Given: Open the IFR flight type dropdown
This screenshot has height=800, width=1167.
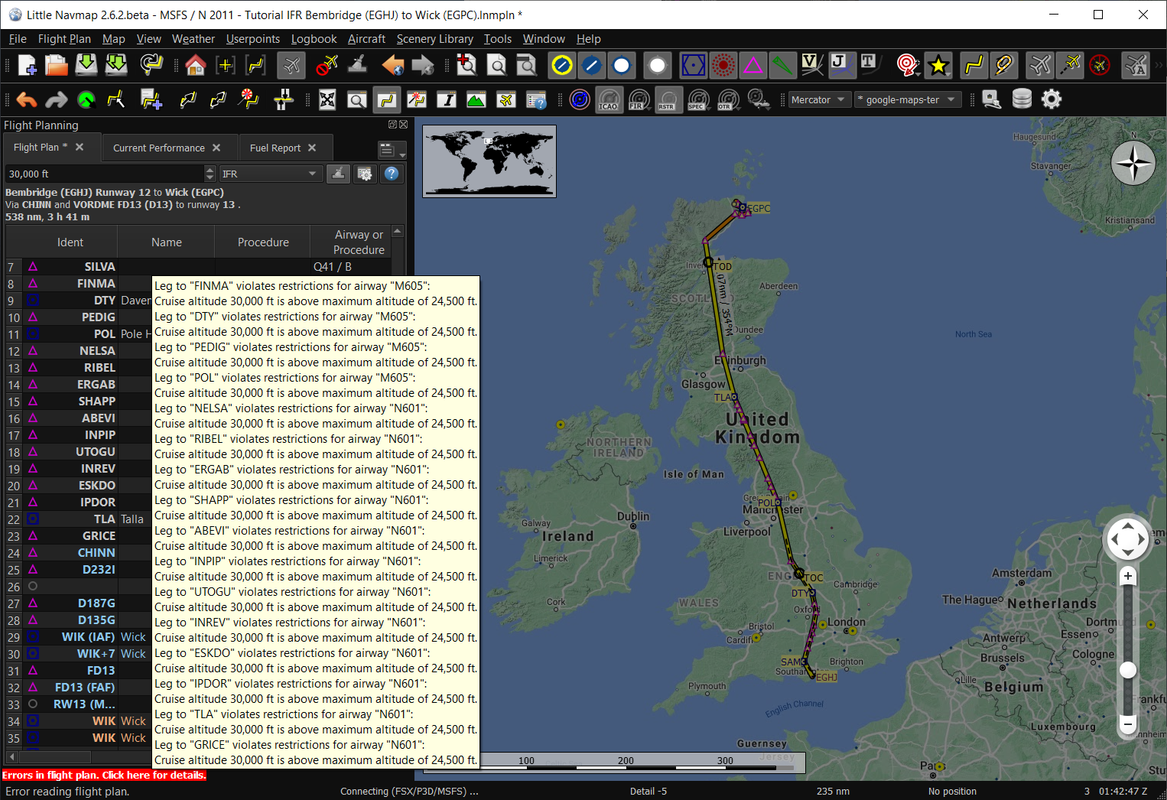Looking at the screenshot, I should tap(269, 173).
